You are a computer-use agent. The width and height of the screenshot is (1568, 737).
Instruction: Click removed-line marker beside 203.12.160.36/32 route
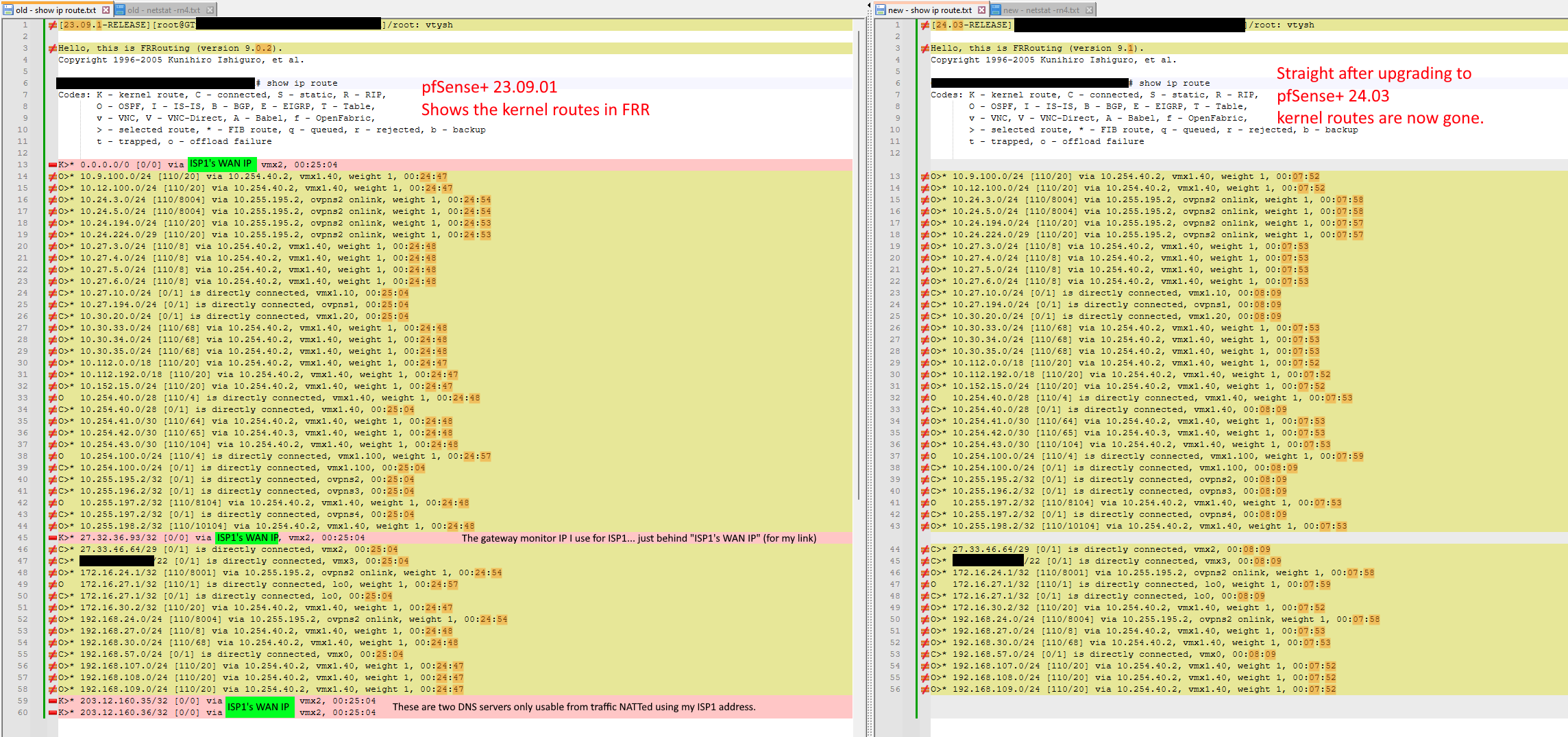(53, 712)
